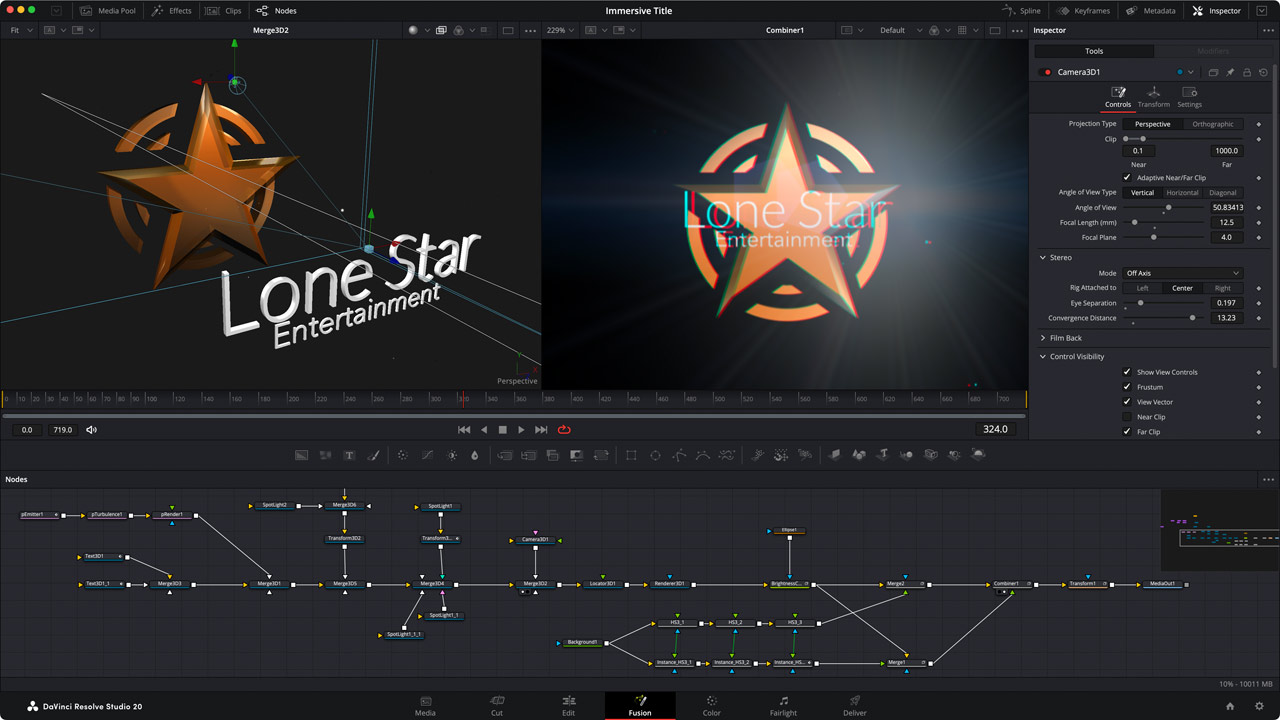Add a Background node from the toolbar
The image size is (1280, 720).
click(301, 455)
